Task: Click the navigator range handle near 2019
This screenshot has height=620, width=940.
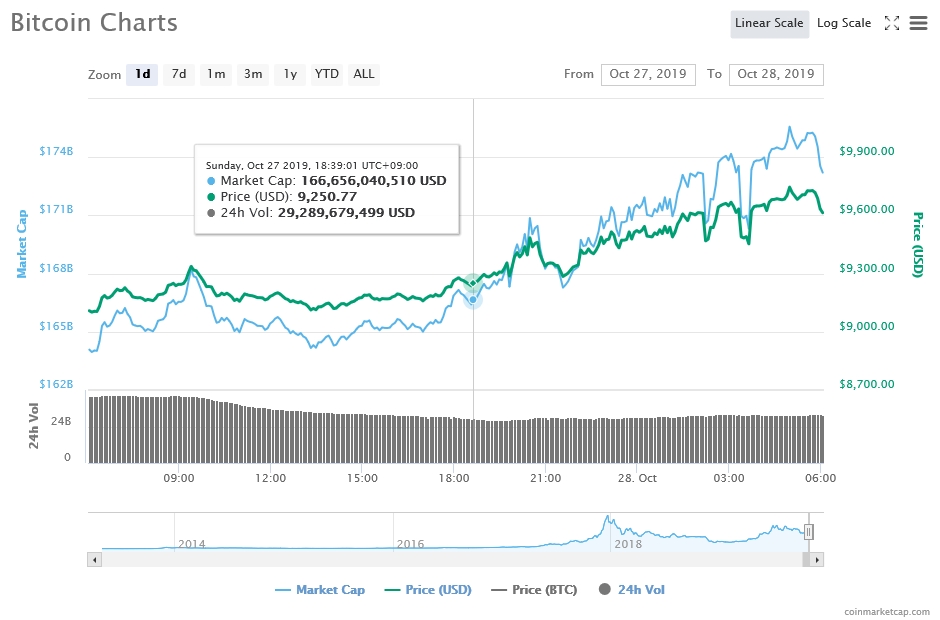Action: point(809,532)
